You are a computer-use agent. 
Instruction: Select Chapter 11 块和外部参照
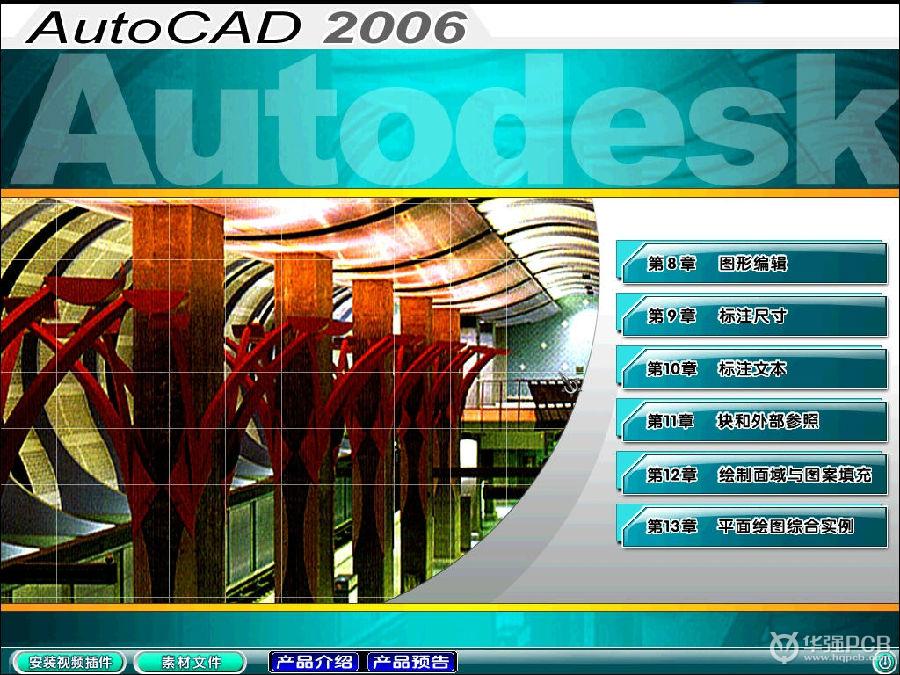(752, 421)
